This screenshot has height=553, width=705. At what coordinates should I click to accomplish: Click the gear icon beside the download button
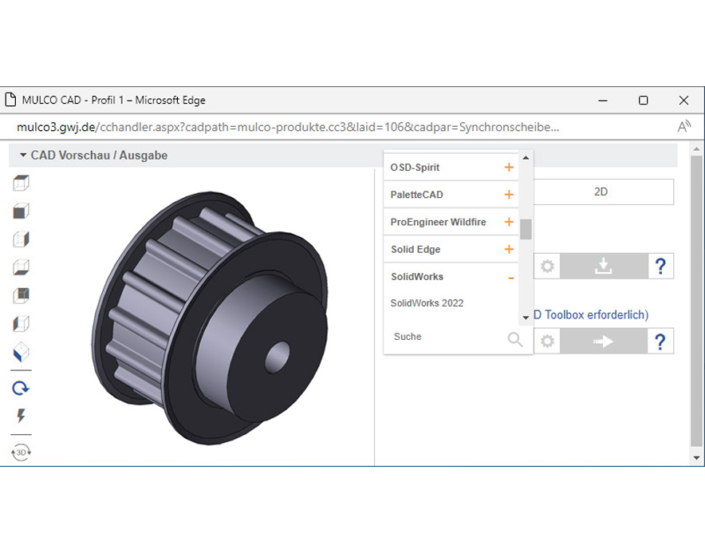[x=547, y=266]
